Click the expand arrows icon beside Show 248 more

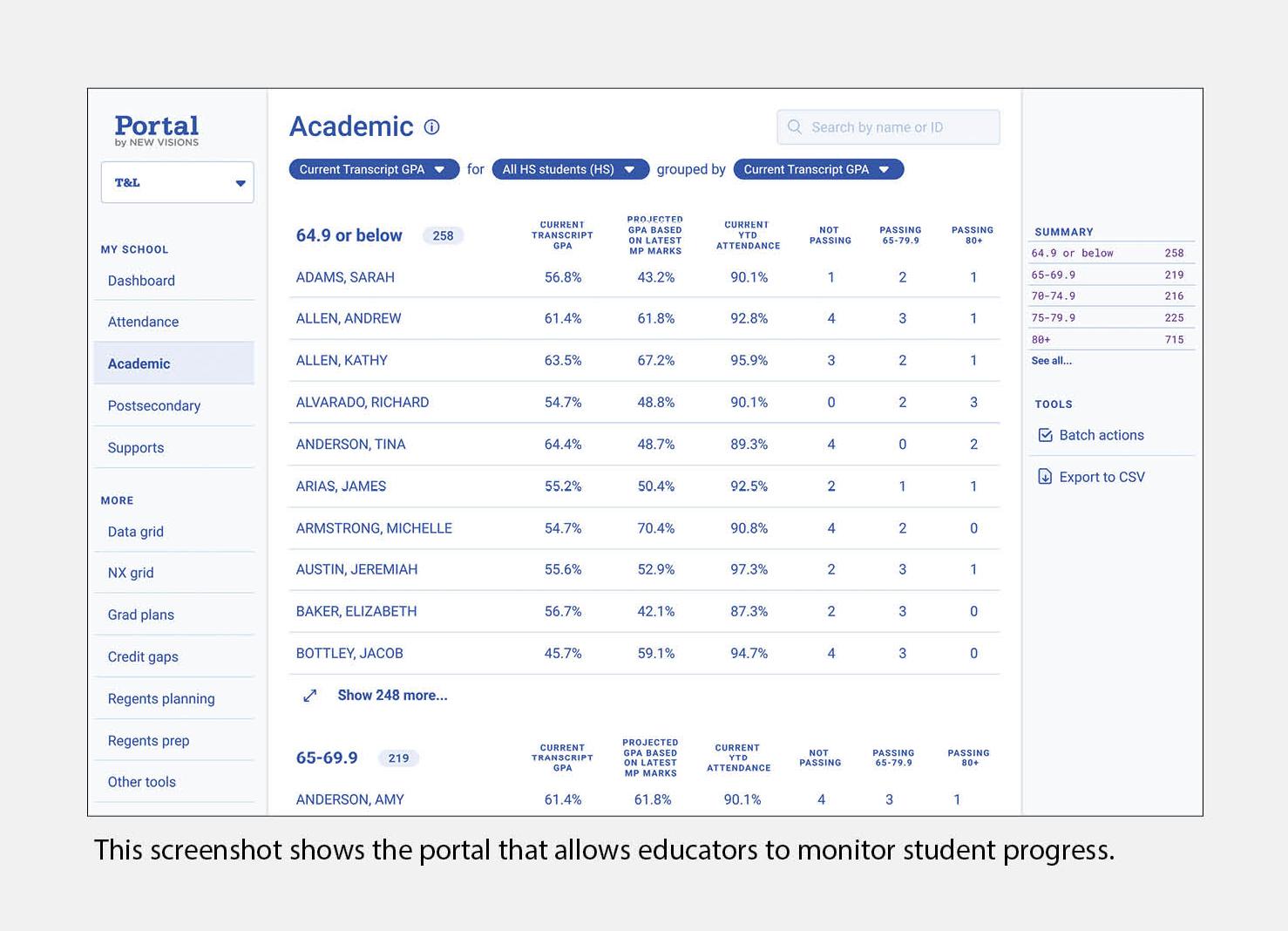[x=310, y=696]
